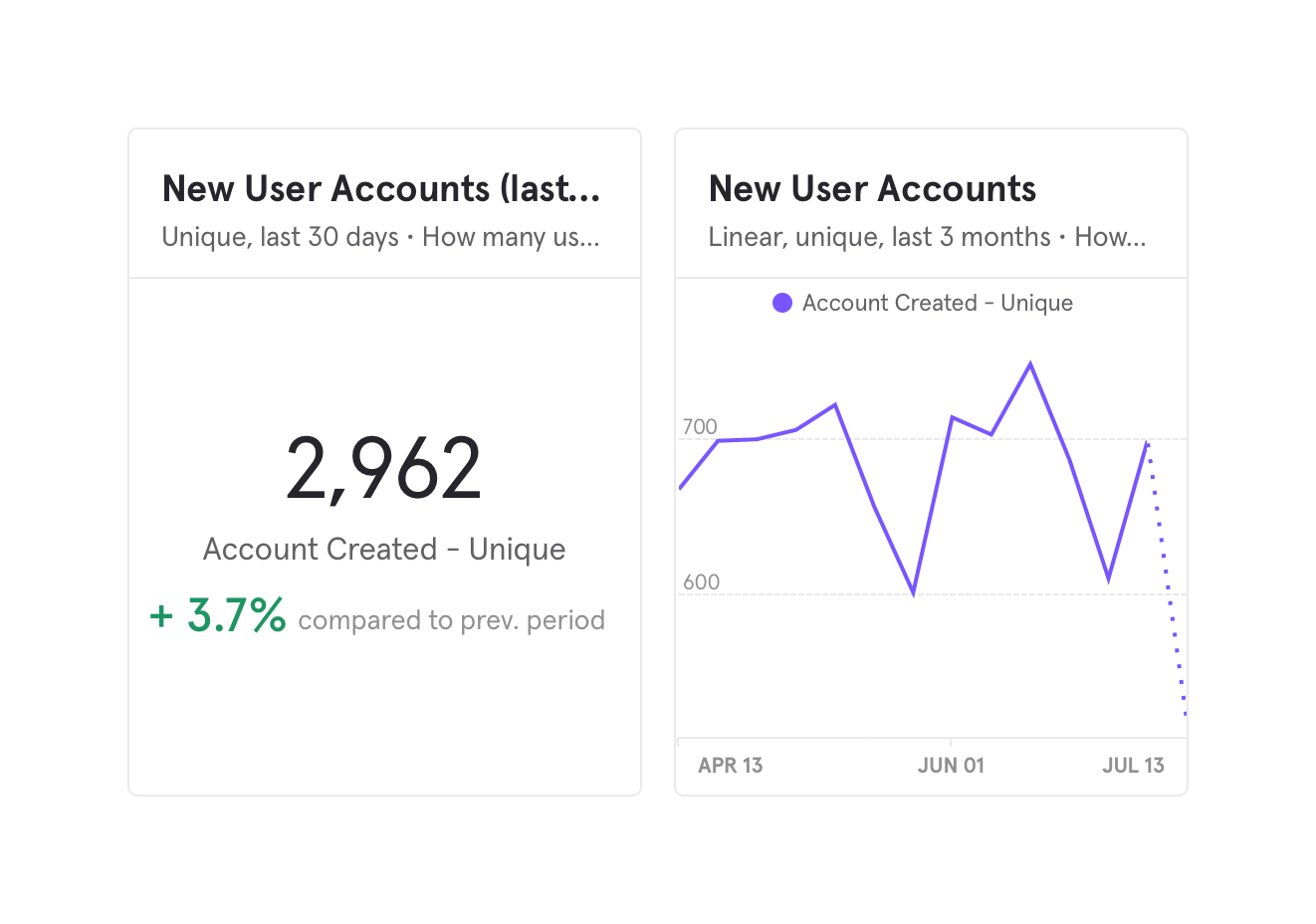
Task: Click the JUL 13 x-axis label
Action: tap(1133, 765)
